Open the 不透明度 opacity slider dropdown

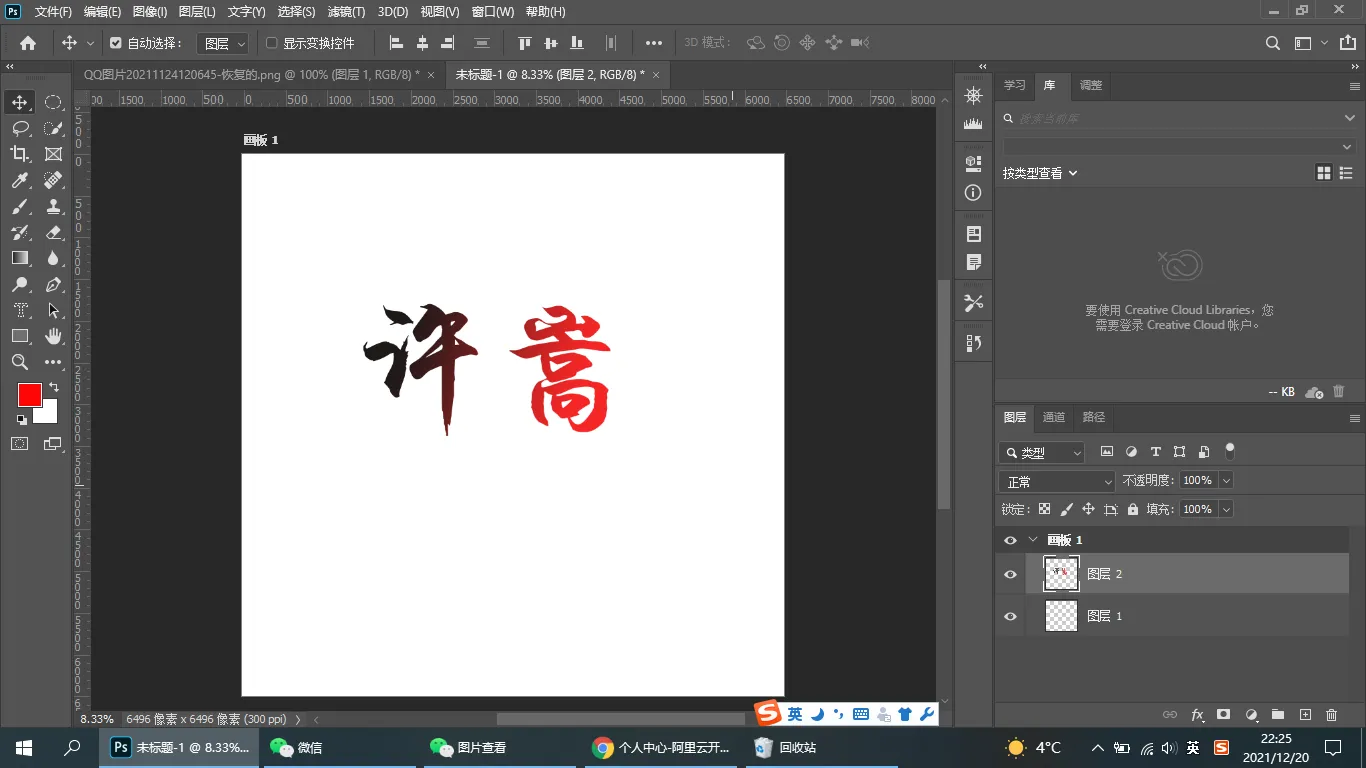1226,481
